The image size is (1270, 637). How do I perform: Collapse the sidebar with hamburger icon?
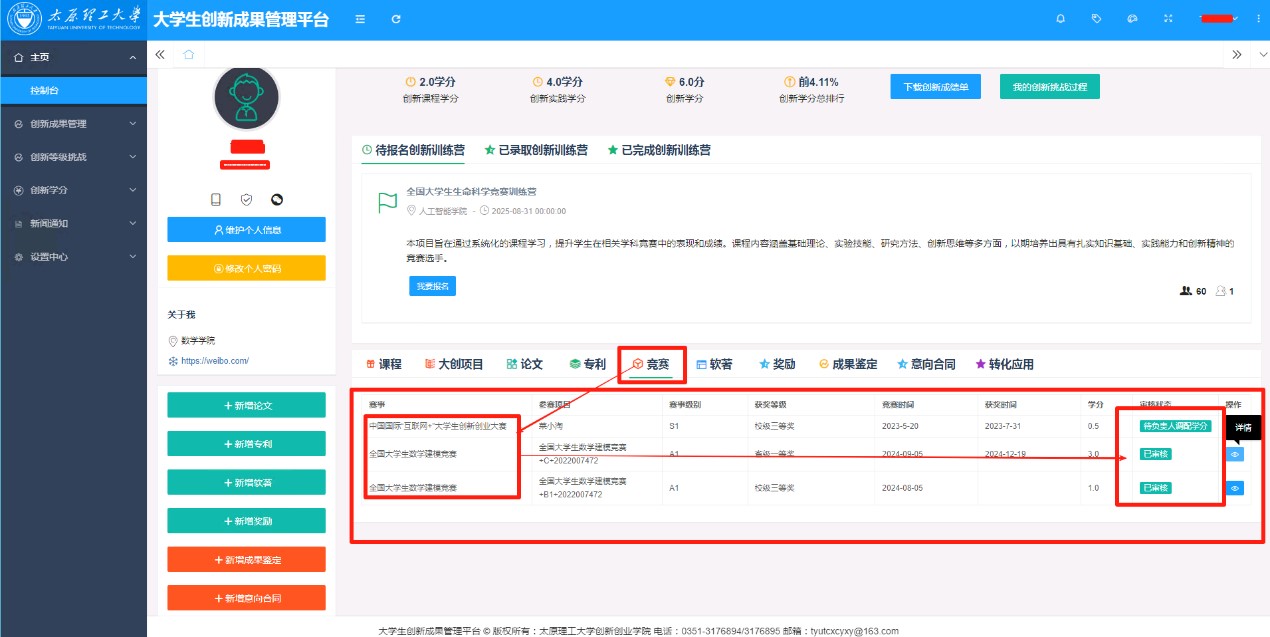[x=360, y=19]
